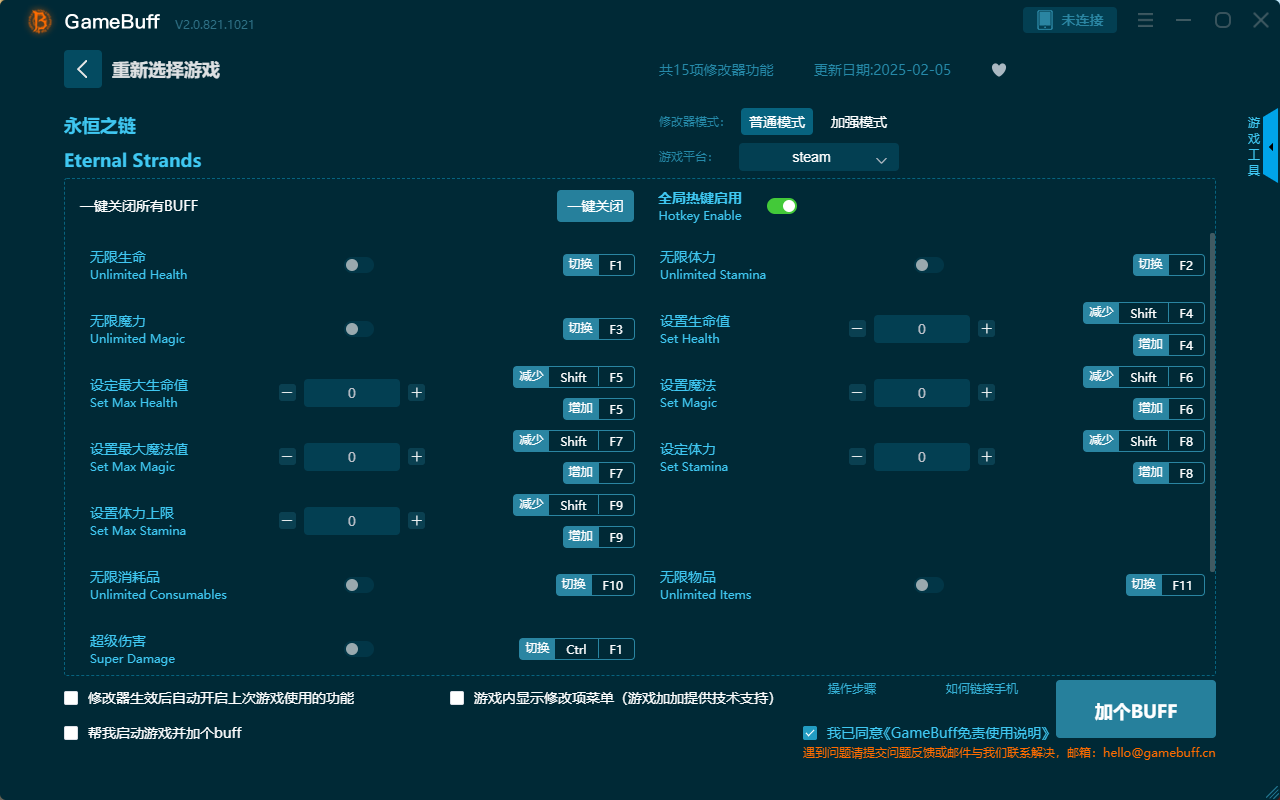Viewport: 1280px width, 800px height.
Task: Click the 重新选择游戏 heading text
Action: click(166, 70)
